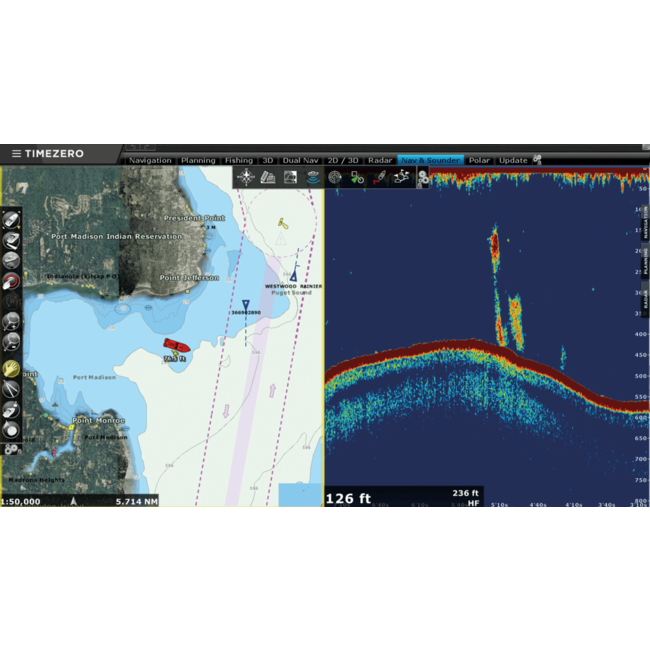Open the marks and routes flags icon
The height and width of the screenshot is (650, 650).
(x=401, y=177)
